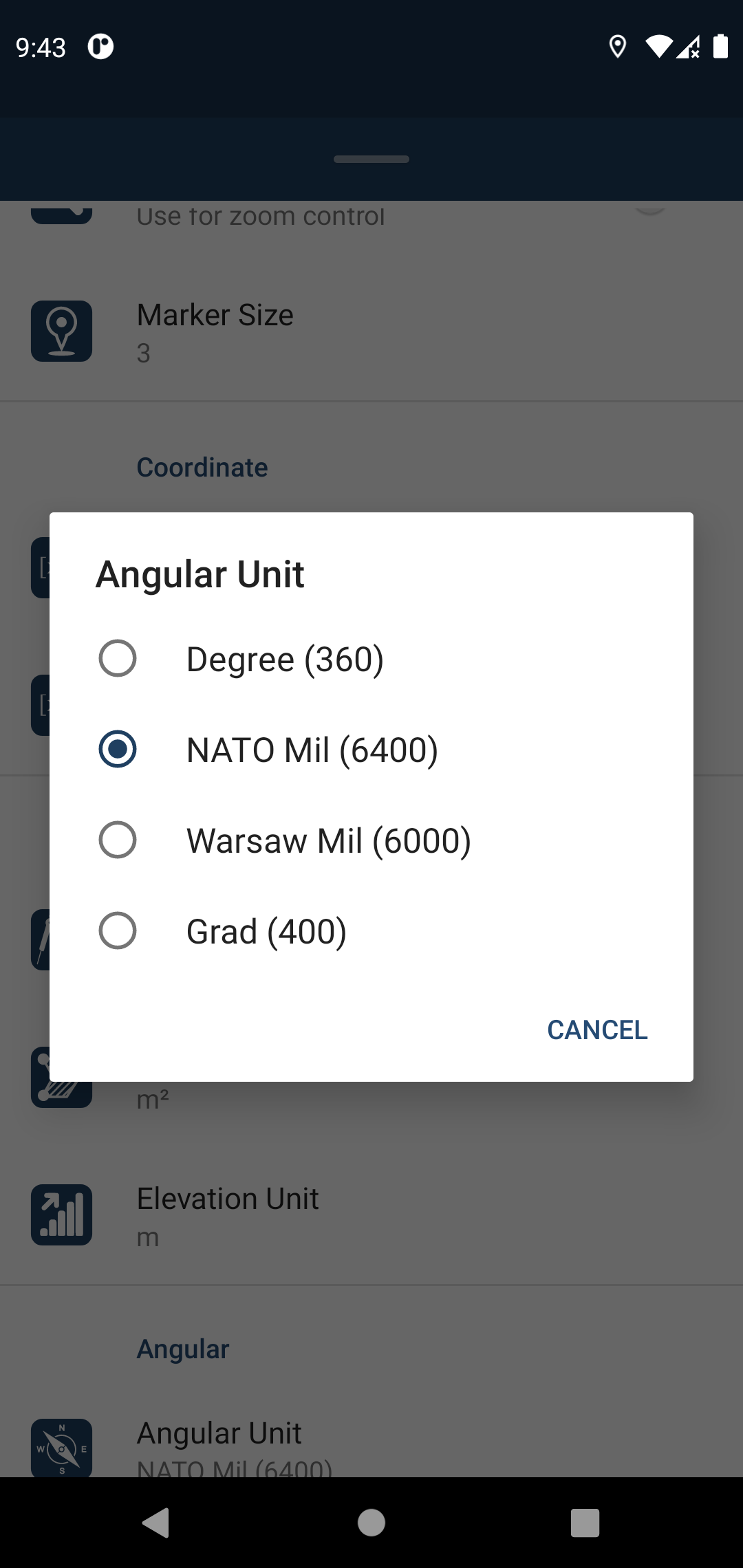
Task: Tap the Angular Unit dialog title
Action: tap(200, 574)
